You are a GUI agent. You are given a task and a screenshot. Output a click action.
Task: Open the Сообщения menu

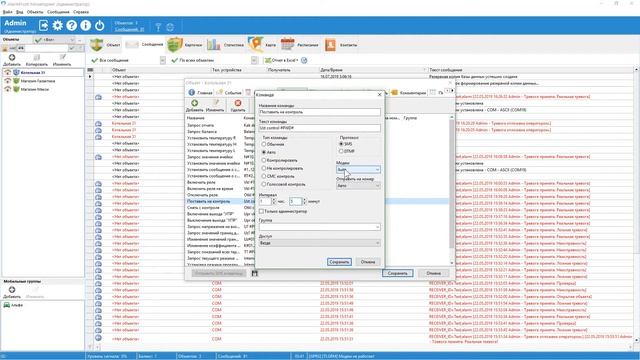[58, 12]
